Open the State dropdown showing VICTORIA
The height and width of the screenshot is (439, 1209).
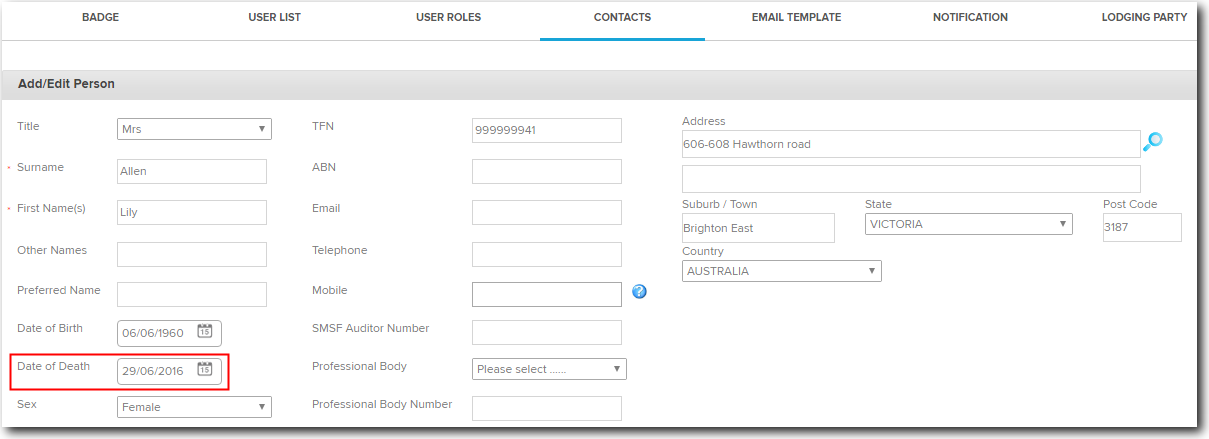[968, 225]
